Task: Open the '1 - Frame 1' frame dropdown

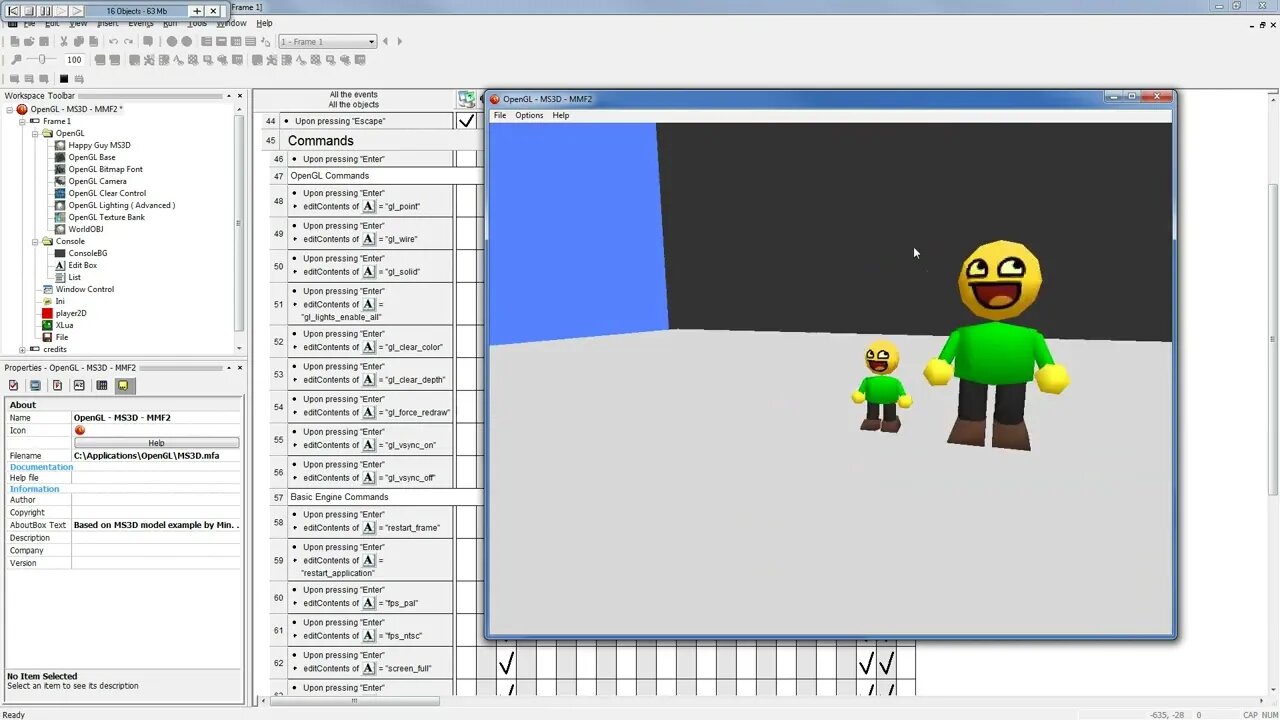Action: pyautogui.click(x=327, y=42)
